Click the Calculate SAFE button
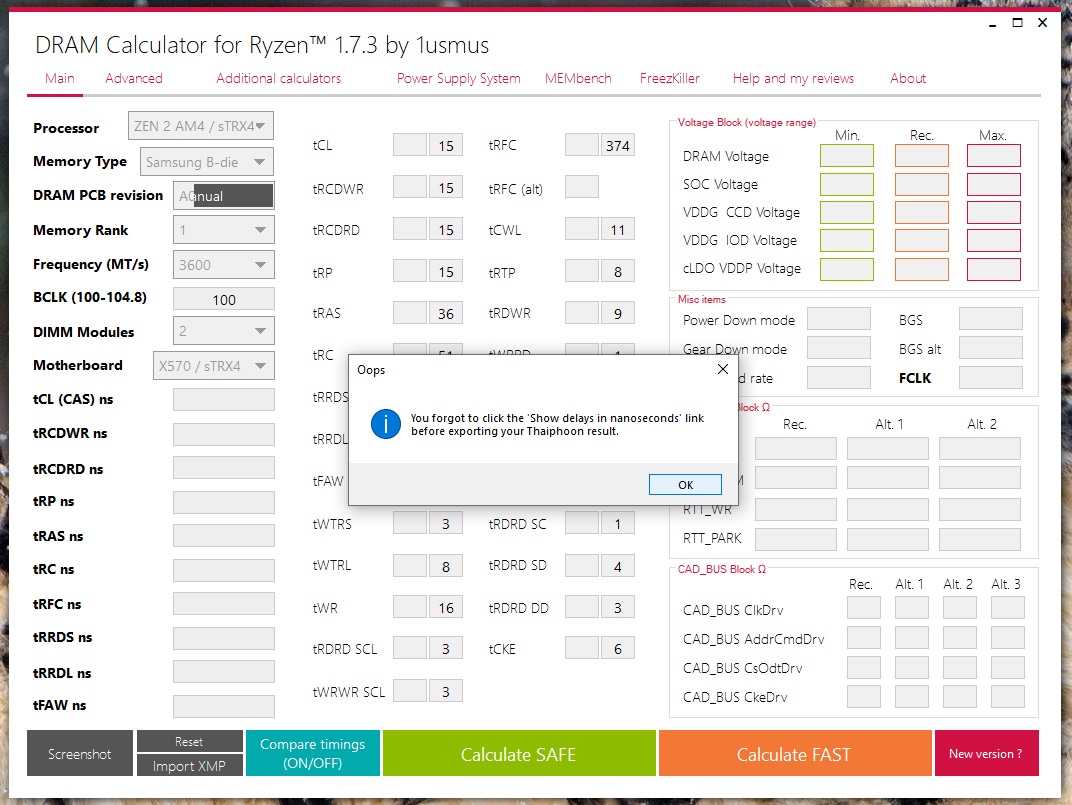 (x=518, y=754)
